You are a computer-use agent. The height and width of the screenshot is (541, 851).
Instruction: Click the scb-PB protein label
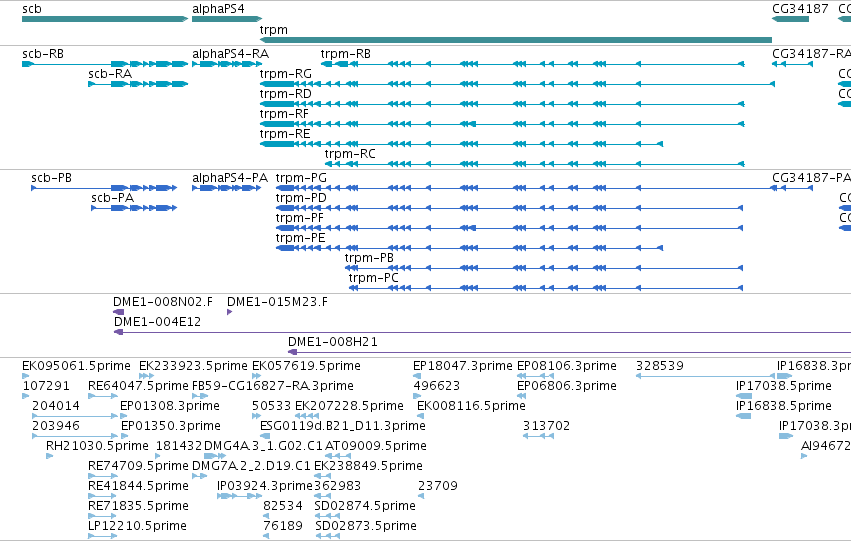coord(52,178)
